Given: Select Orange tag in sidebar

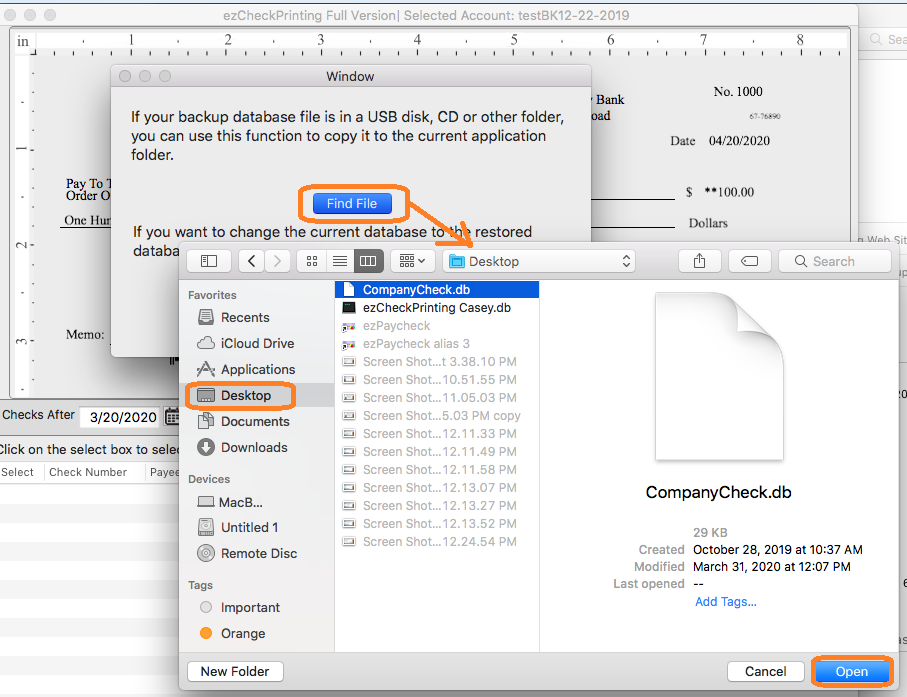Looking at the screenshot, I should [243, 633].
